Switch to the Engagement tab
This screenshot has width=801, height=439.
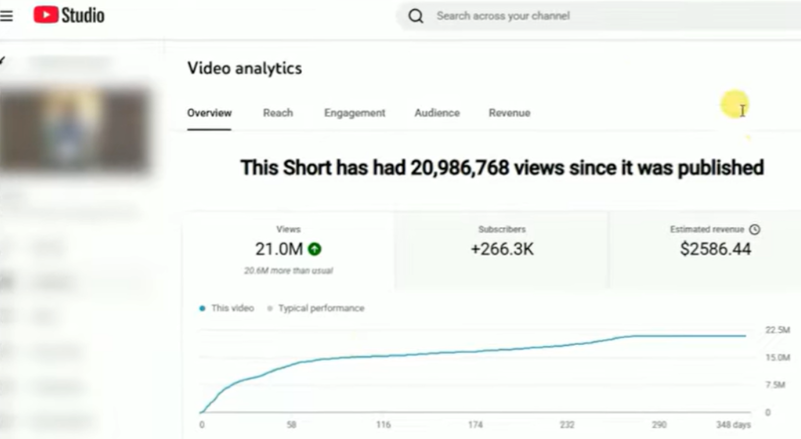click(x=354, y=113)
